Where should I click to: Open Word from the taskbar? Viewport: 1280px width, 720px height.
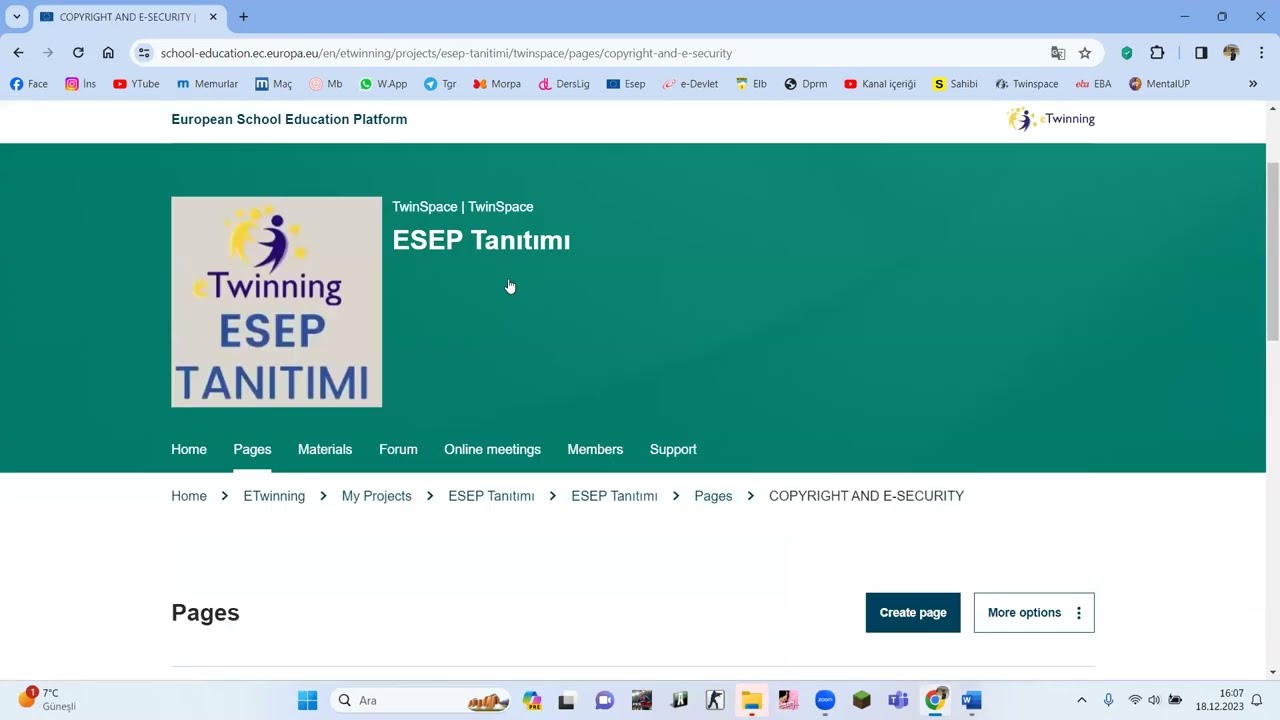click(971, 700)
